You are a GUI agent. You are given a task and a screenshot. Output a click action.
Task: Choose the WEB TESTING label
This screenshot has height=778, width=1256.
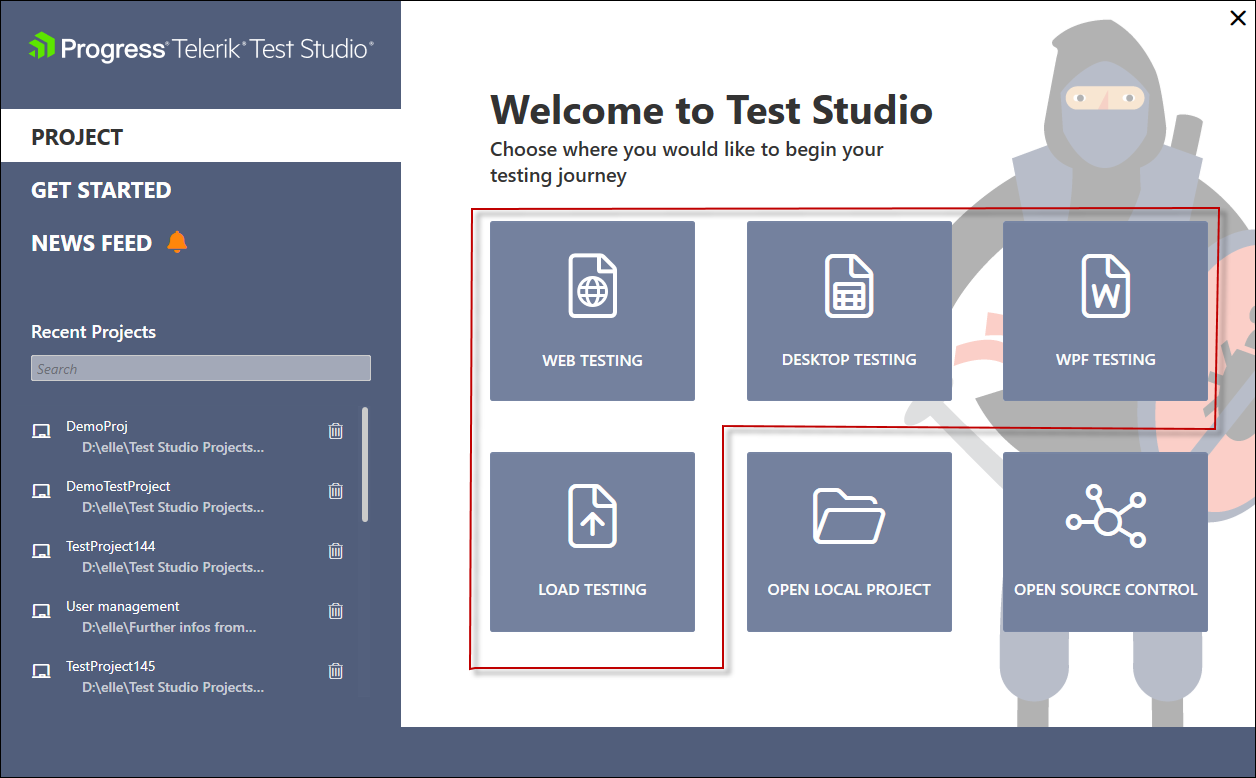coord(593,360)
